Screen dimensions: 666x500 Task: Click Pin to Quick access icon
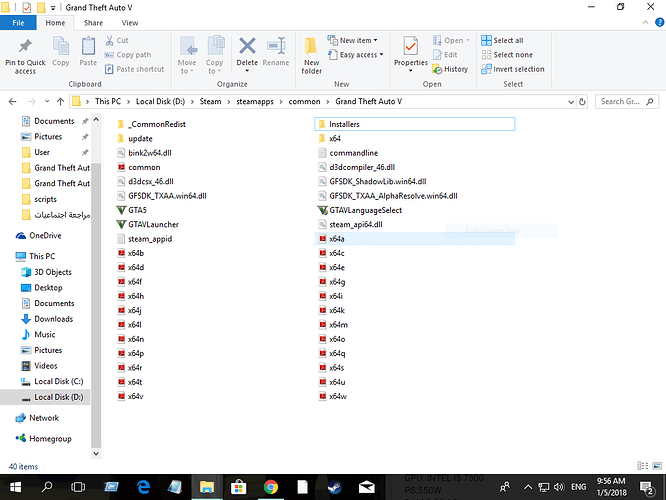tap(25, 47)
